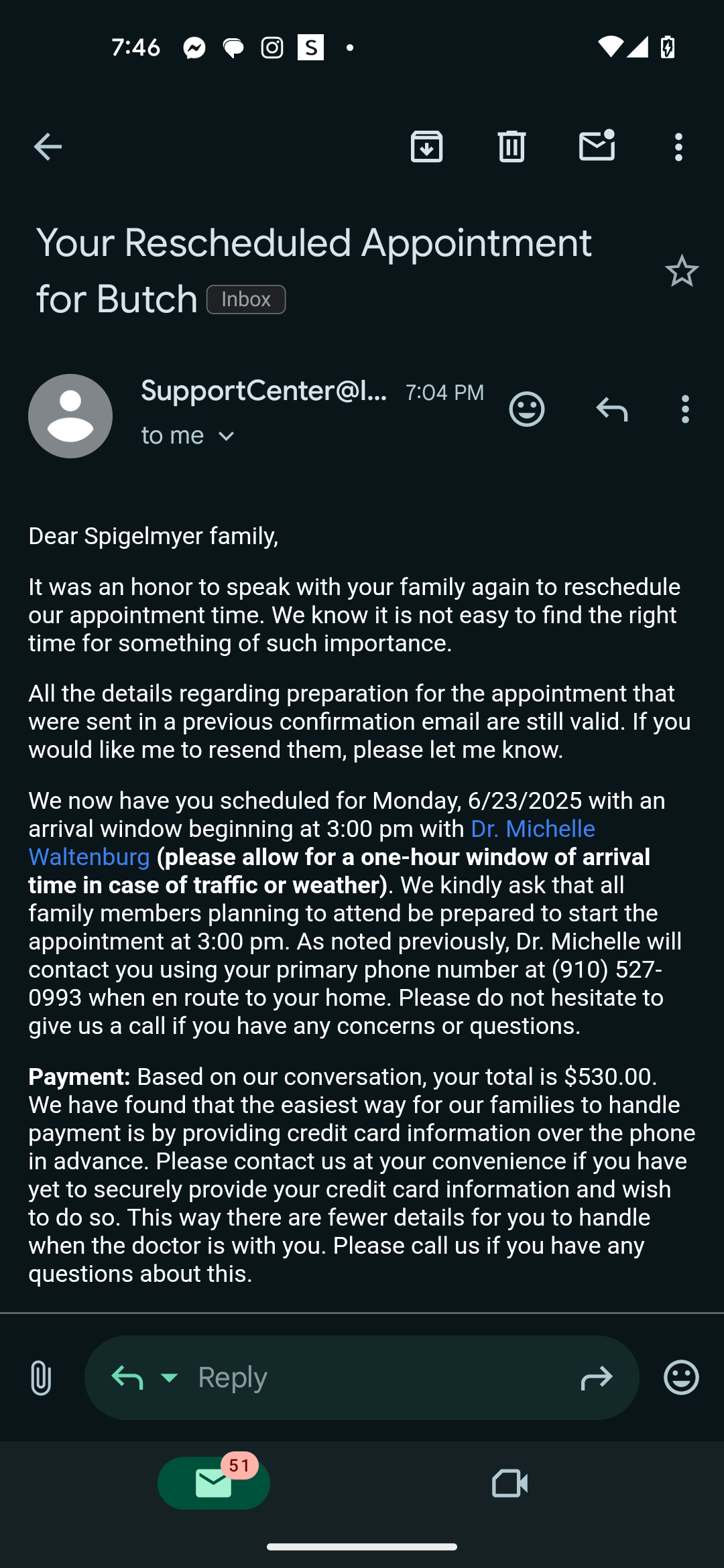724x1568 pixels.
Task: Add emoji reaction to the message
Action: pyautogui.click(x=527, y=409)
